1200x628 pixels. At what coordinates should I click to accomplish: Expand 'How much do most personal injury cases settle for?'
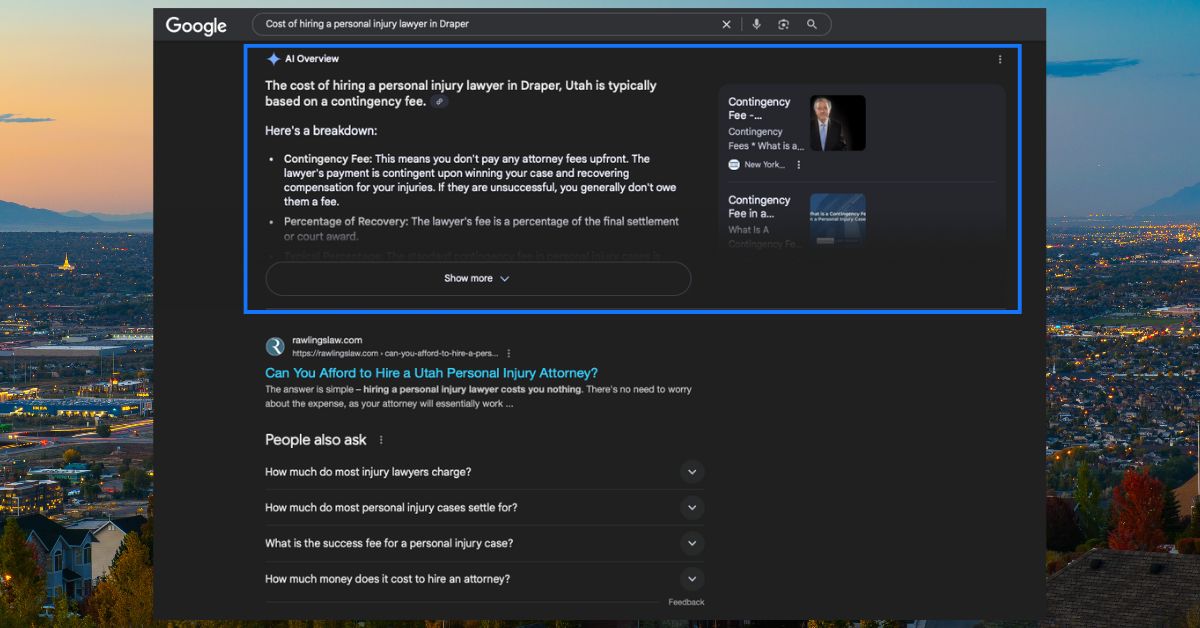point(485,508)
